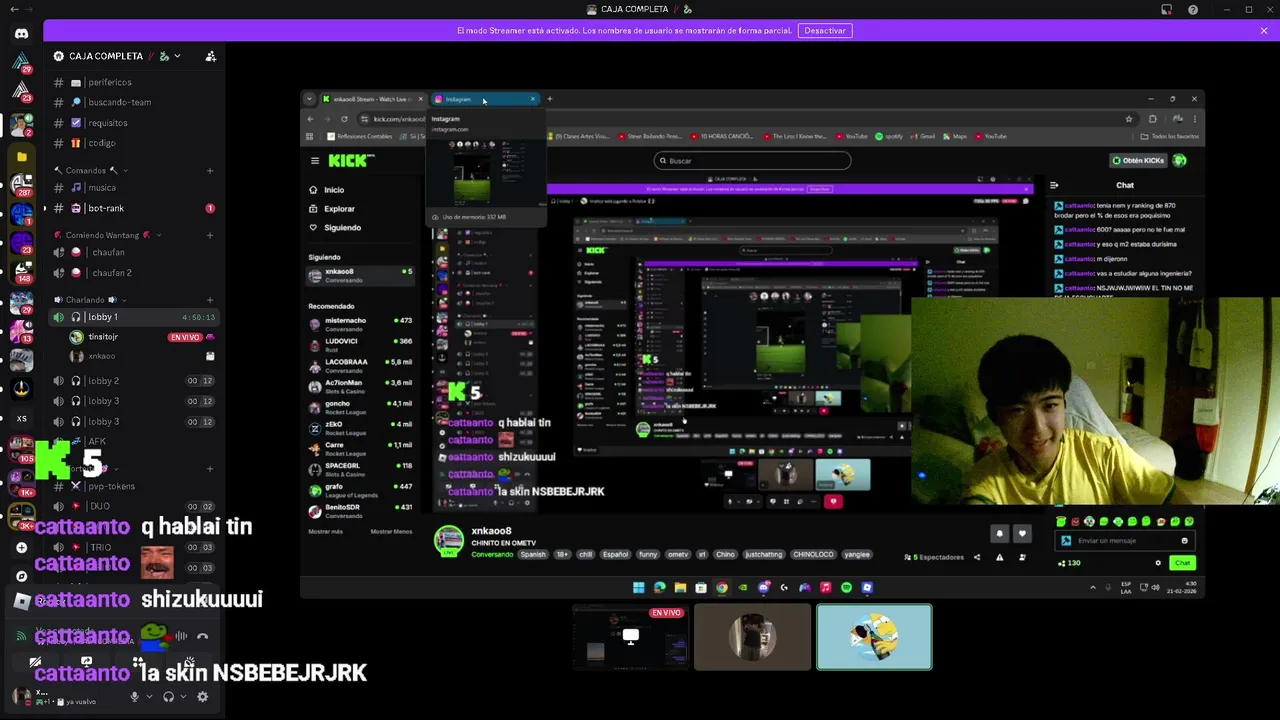This screenshot has width=1280, height=720.
Task: Click the Obtén KICKs button
Action: (x=1138, y=161)
